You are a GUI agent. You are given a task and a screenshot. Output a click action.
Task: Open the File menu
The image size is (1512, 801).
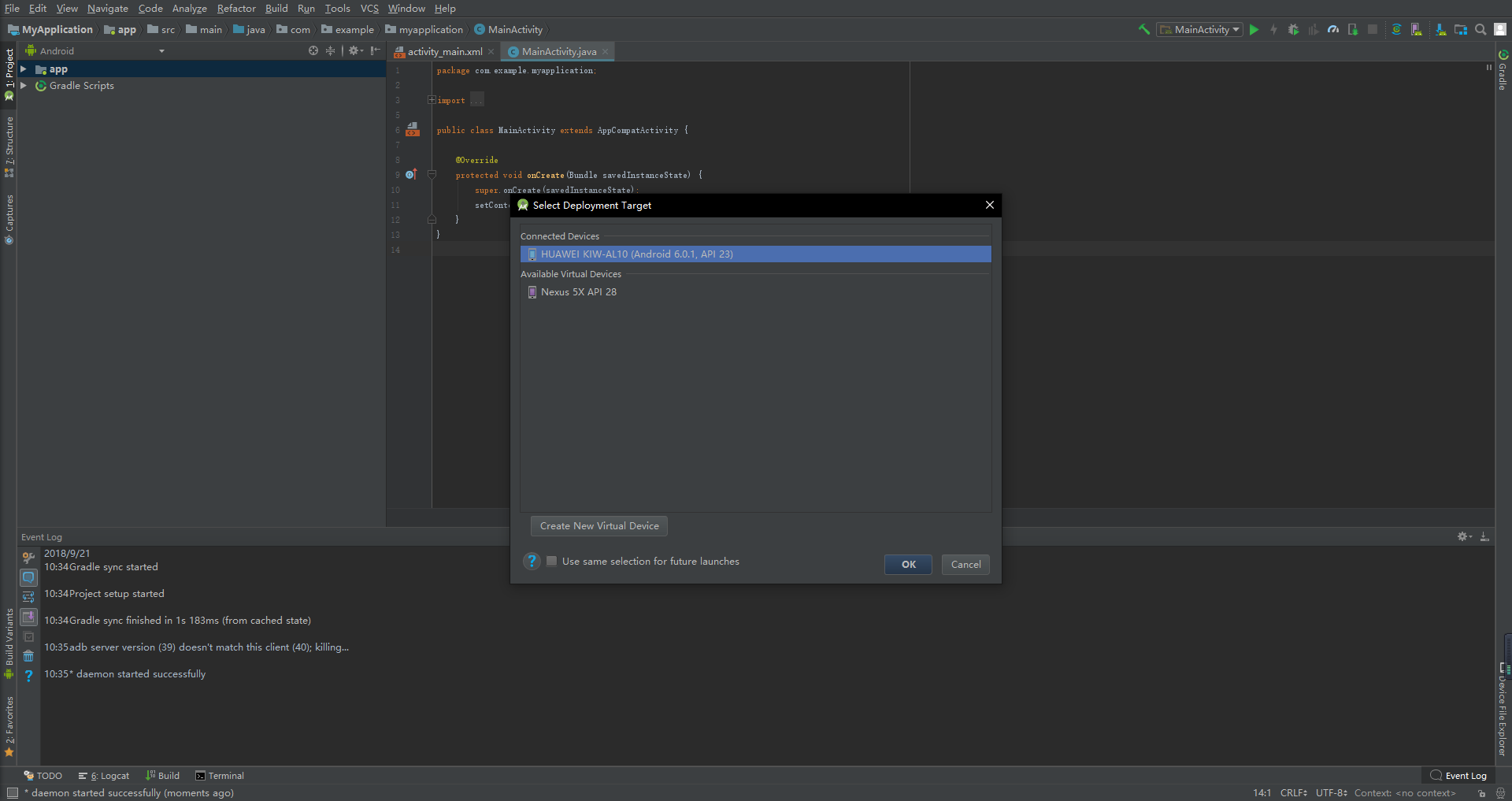12,8
